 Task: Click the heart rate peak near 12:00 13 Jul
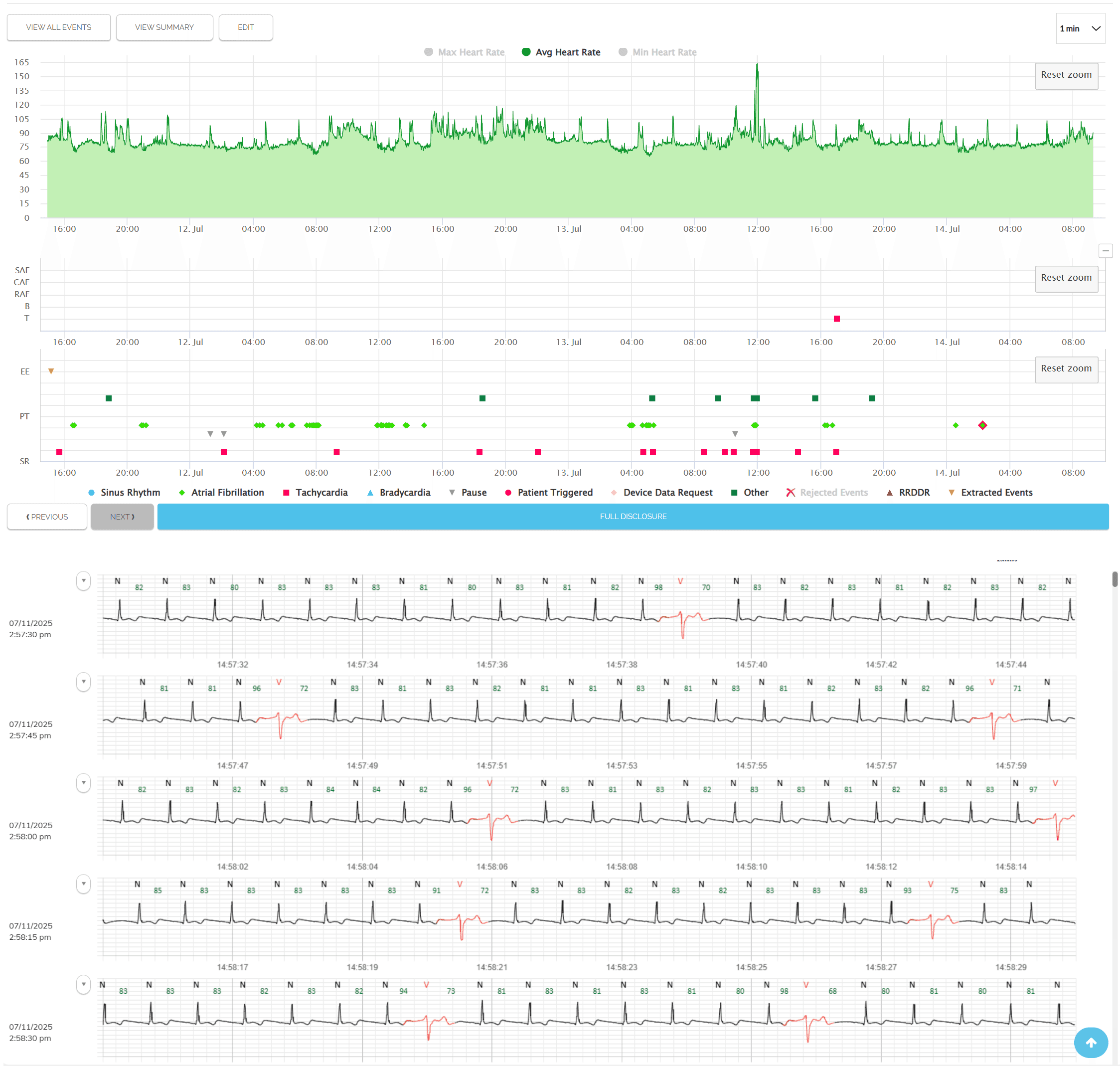coord(757,65)
